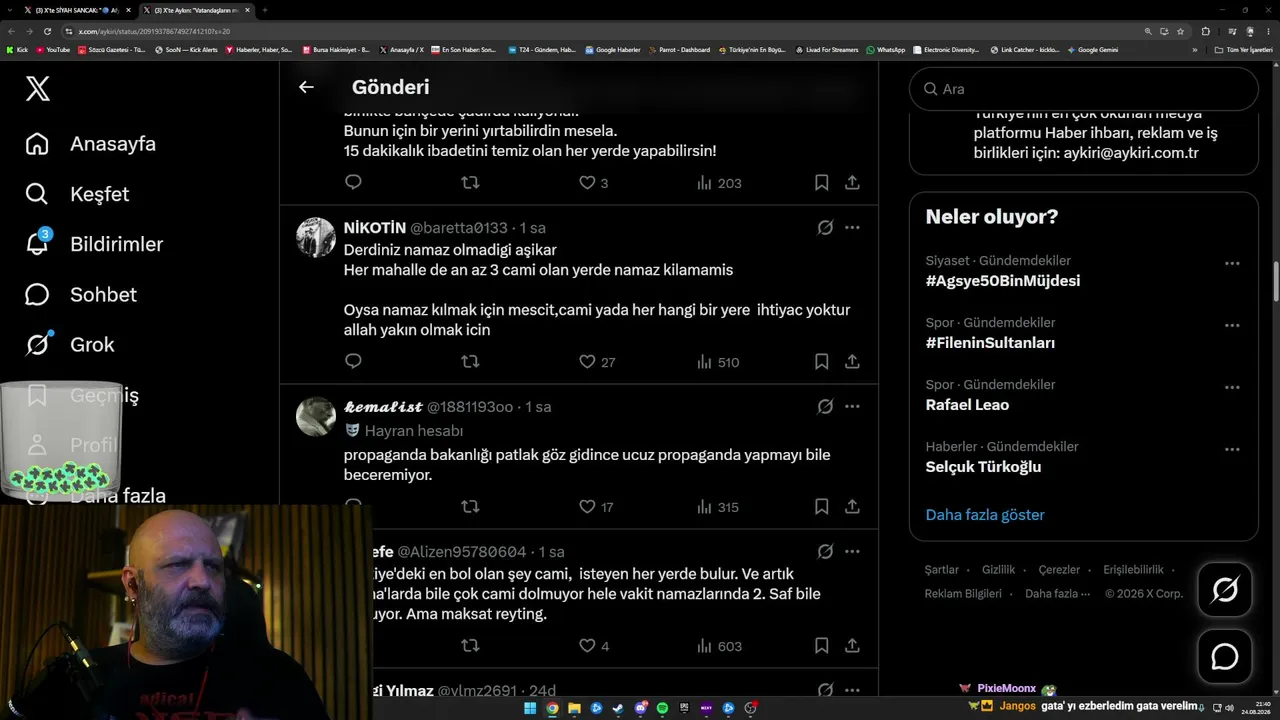Open the Erişilebilirlik footer link
Image resolution: width=1280 pixels, height=720 pixels.
tap(1133, 570)
